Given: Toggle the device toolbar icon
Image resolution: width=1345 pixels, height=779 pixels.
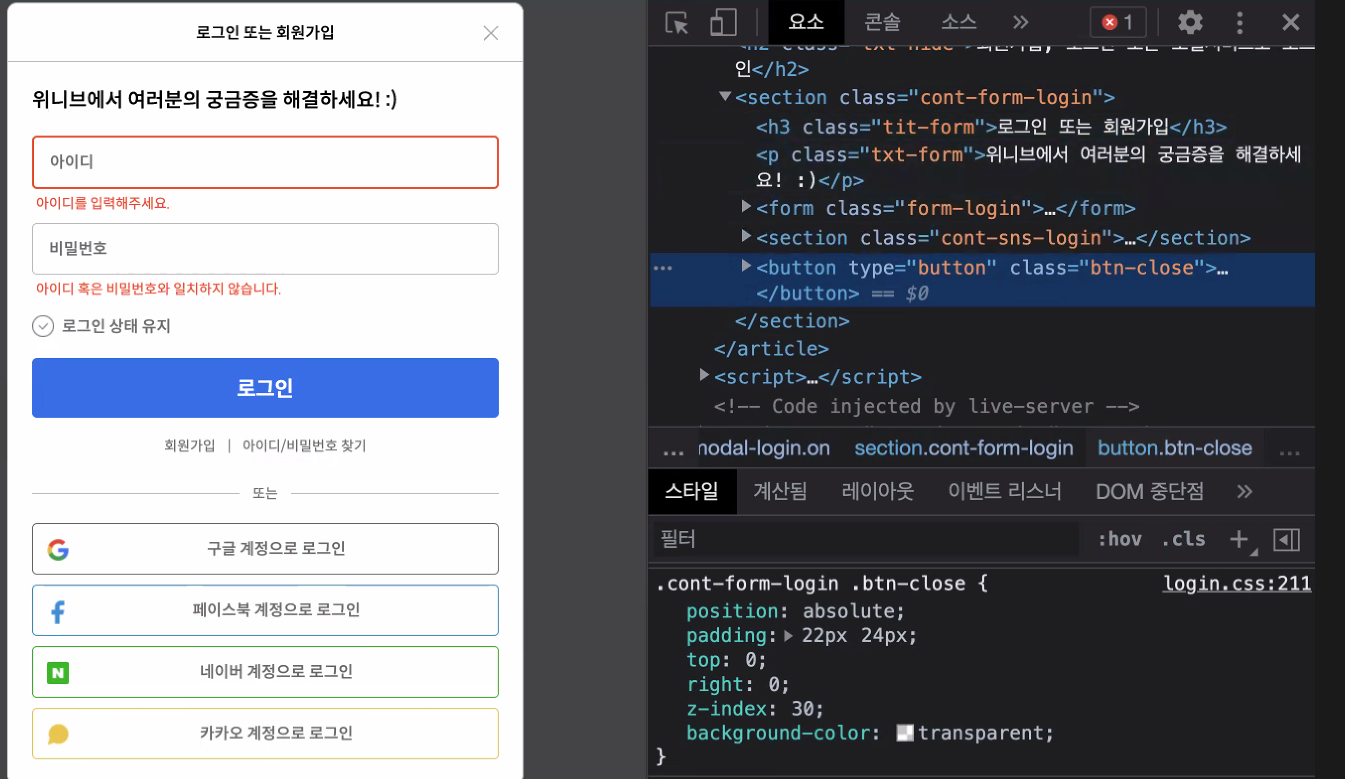Looking at the screenshot, I should pos(723,22).
